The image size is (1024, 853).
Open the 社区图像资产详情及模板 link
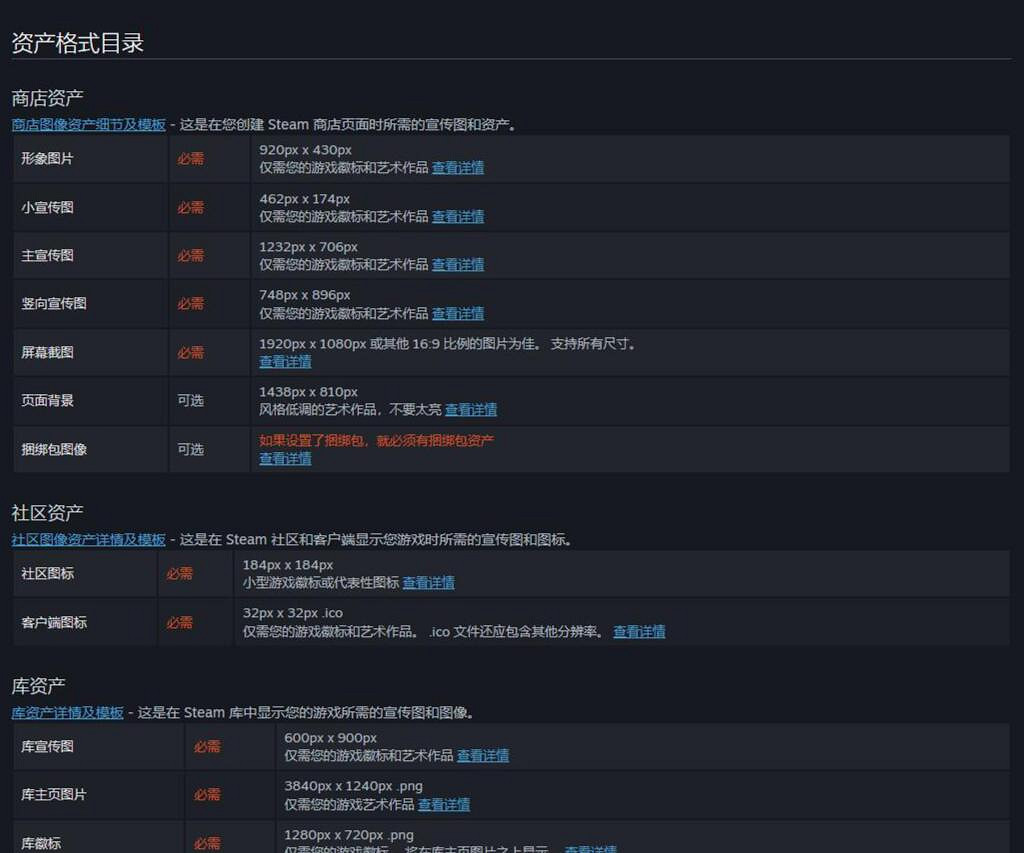coord(87,538)
